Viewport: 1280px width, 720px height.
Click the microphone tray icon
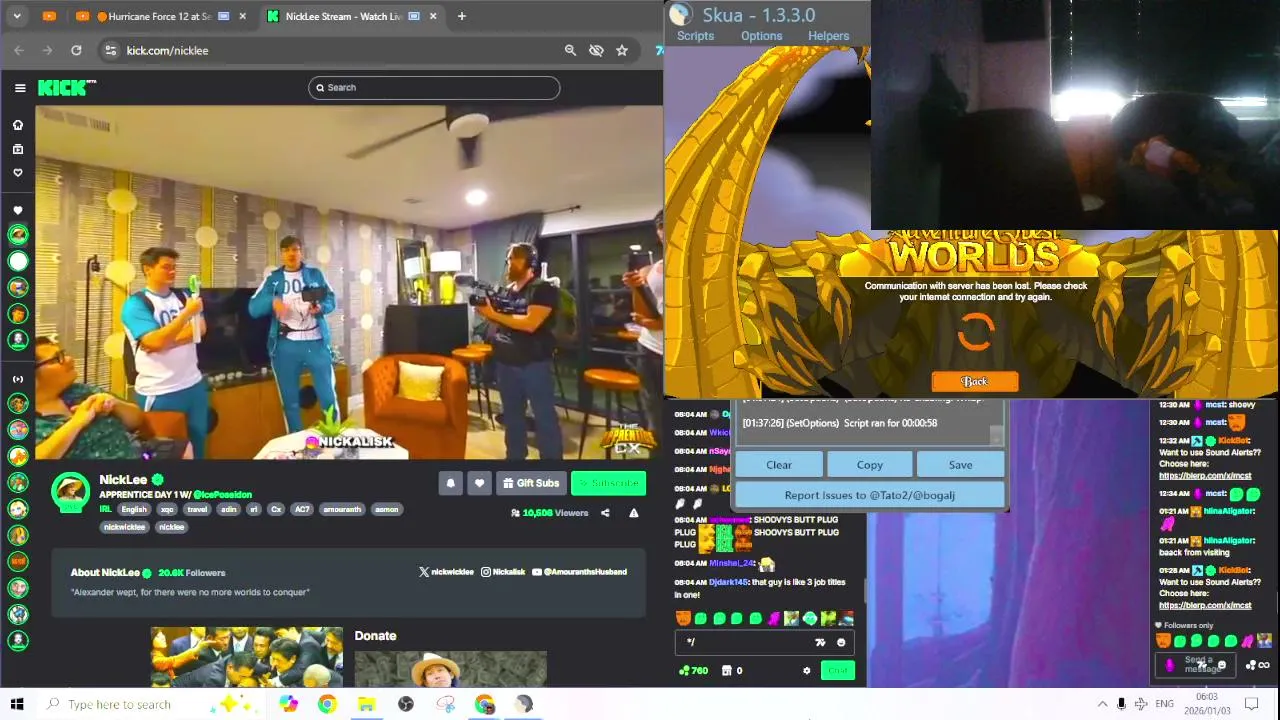click(1121, 704)
